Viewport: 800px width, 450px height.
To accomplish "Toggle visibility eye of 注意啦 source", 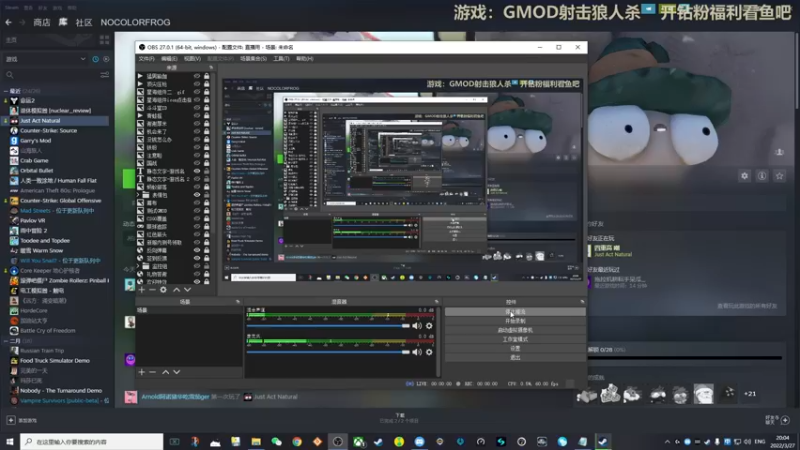I will coord(197,155).
